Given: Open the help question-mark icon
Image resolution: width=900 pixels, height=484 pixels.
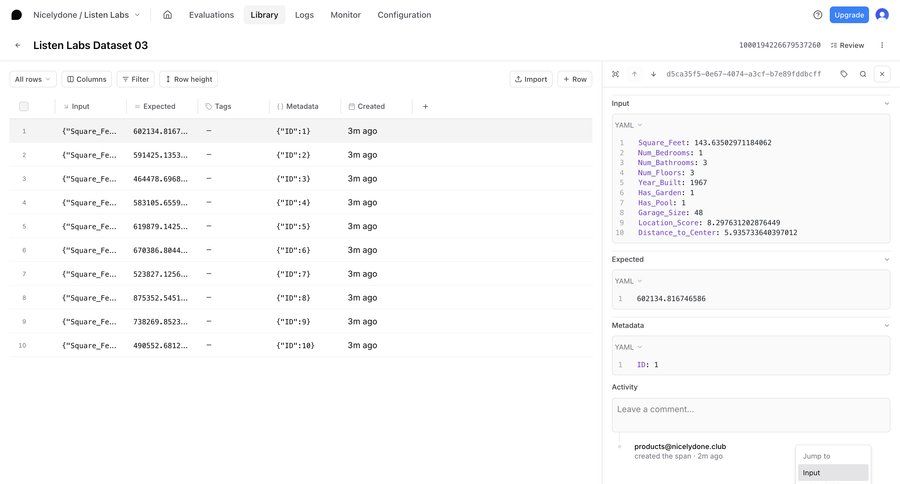Looking at the screenshot, I should [x=817, y=15].
